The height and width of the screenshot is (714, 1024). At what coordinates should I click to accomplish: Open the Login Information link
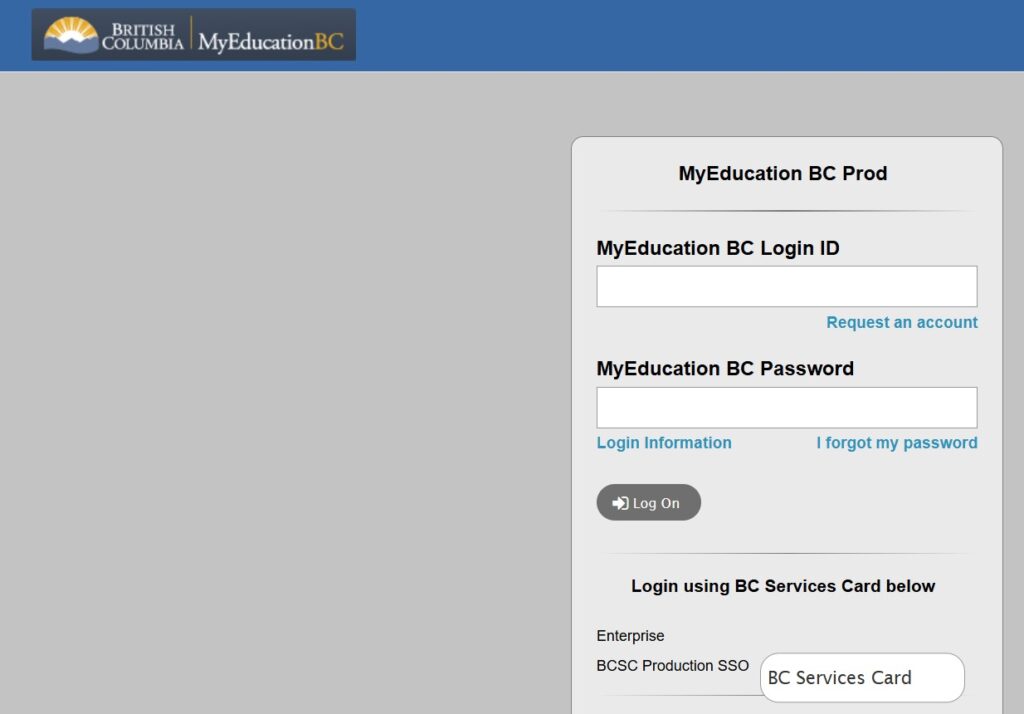[664, 443]
